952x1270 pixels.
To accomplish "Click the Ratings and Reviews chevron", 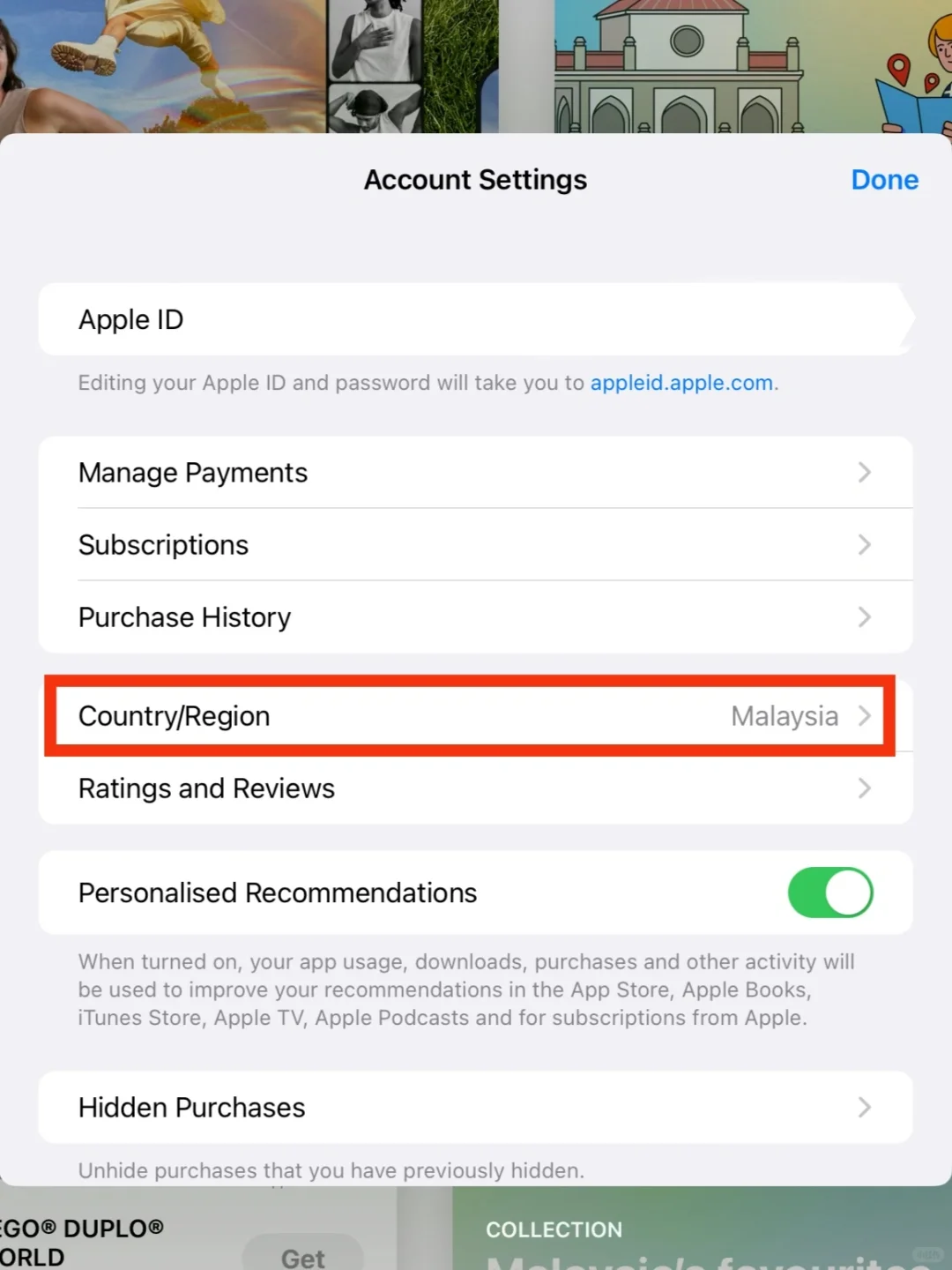I will 865,788.
